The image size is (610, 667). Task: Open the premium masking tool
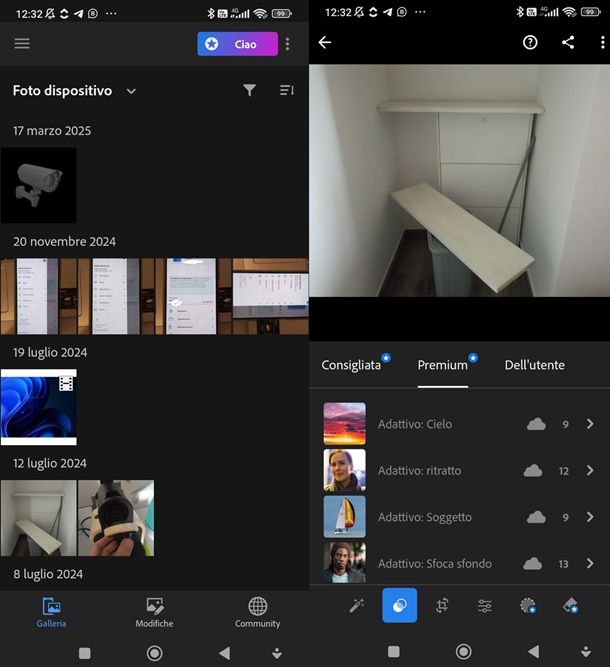point(527,605)
